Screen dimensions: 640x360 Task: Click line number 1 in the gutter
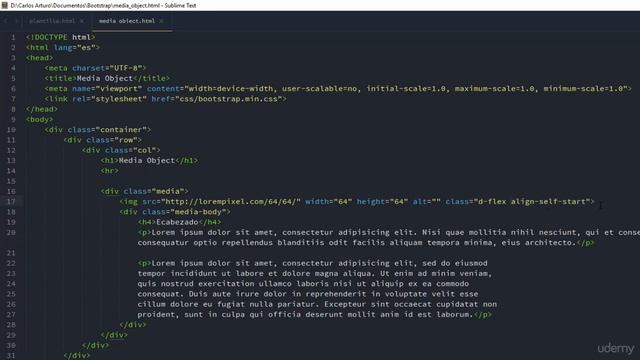tap(13, 37)
